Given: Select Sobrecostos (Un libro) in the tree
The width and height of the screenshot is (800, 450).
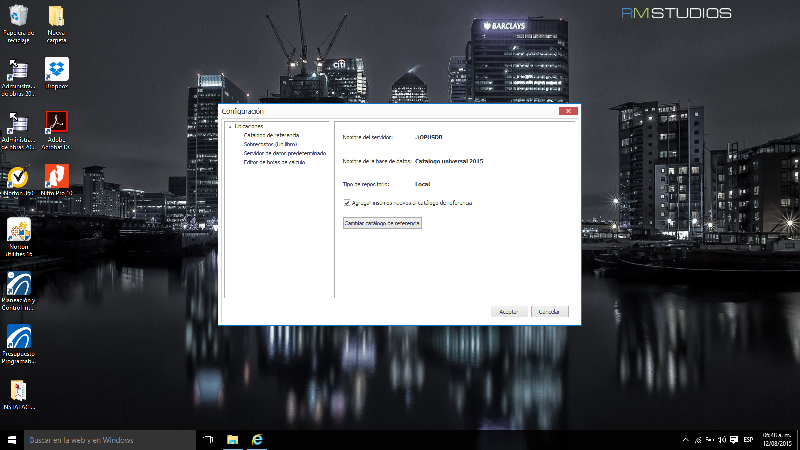Looking at the screenshot, I should [x=270, y=144].
